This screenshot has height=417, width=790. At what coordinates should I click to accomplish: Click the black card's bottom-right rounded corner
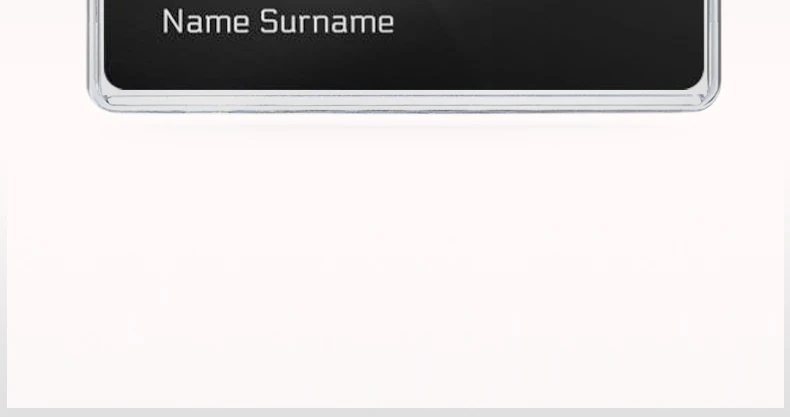696,83
